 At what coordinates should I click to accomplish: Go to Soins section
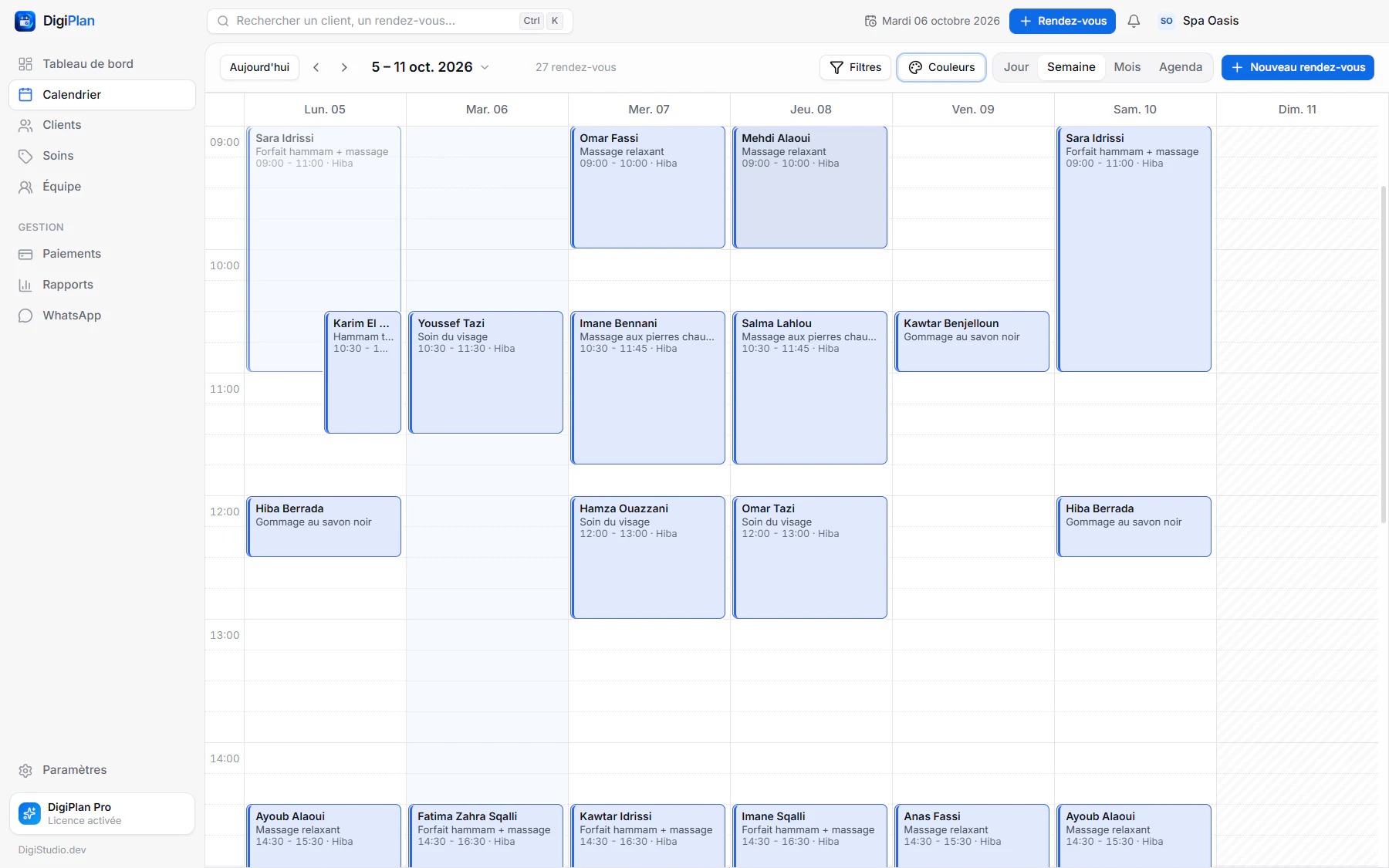102,156
